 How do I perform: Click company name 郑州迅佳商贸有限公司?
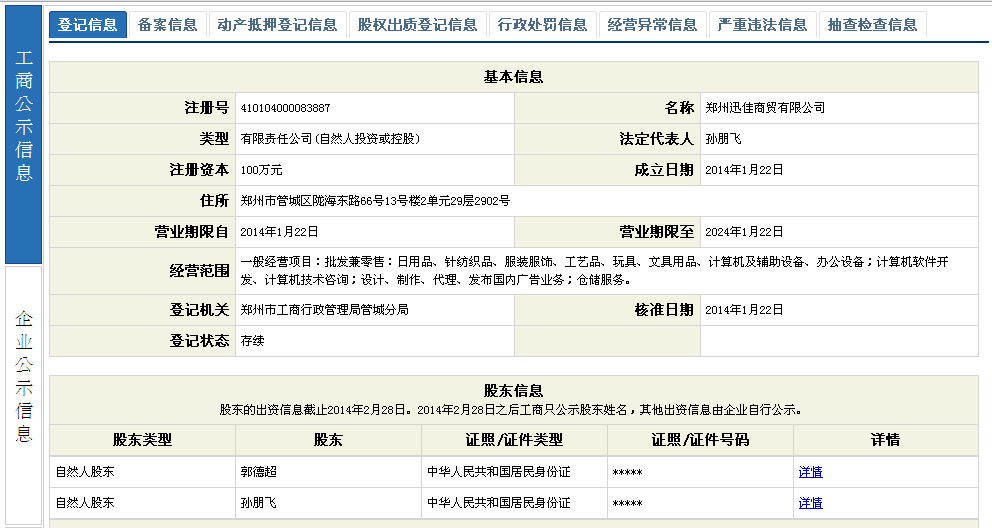(765, 108)
